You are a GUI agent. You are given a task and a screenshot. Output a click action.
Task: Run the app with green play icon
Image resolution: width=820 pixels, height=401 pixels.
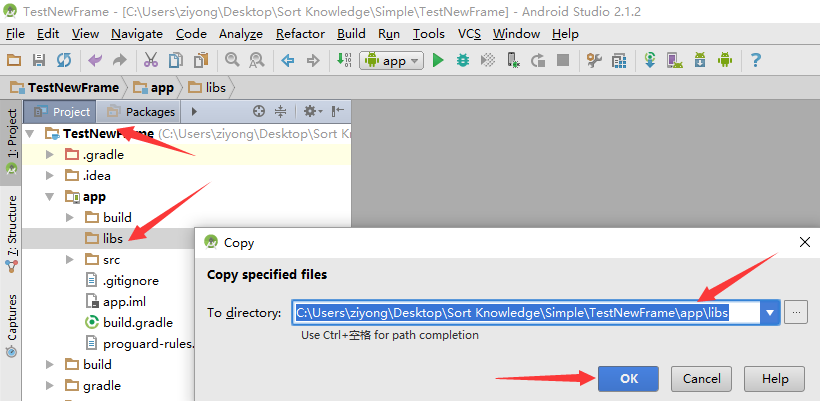click(438, 61)
